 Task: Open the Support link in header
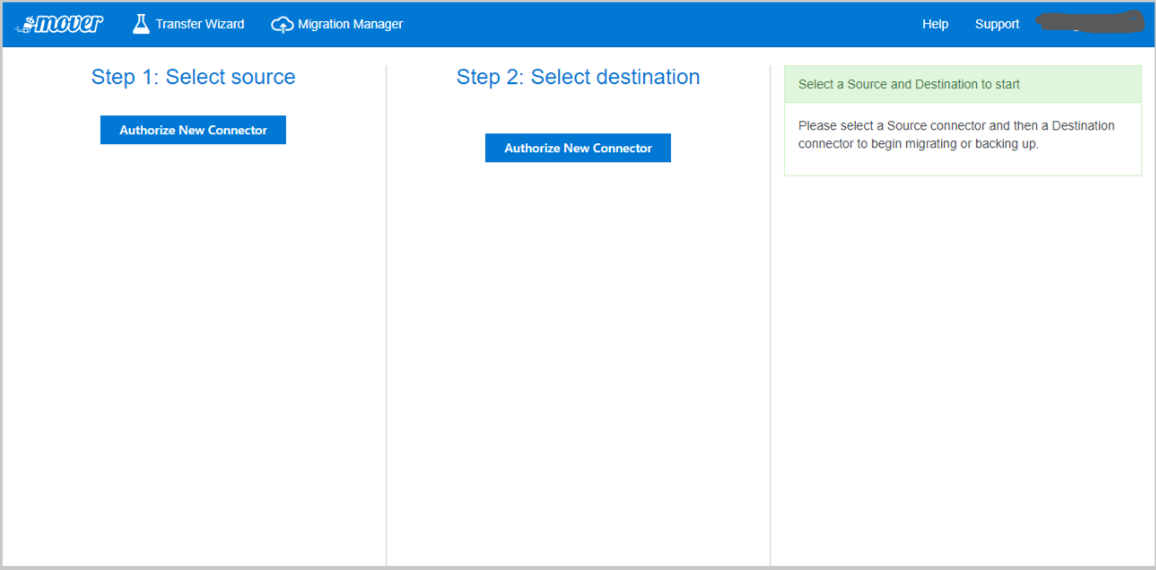click(997, 24)
